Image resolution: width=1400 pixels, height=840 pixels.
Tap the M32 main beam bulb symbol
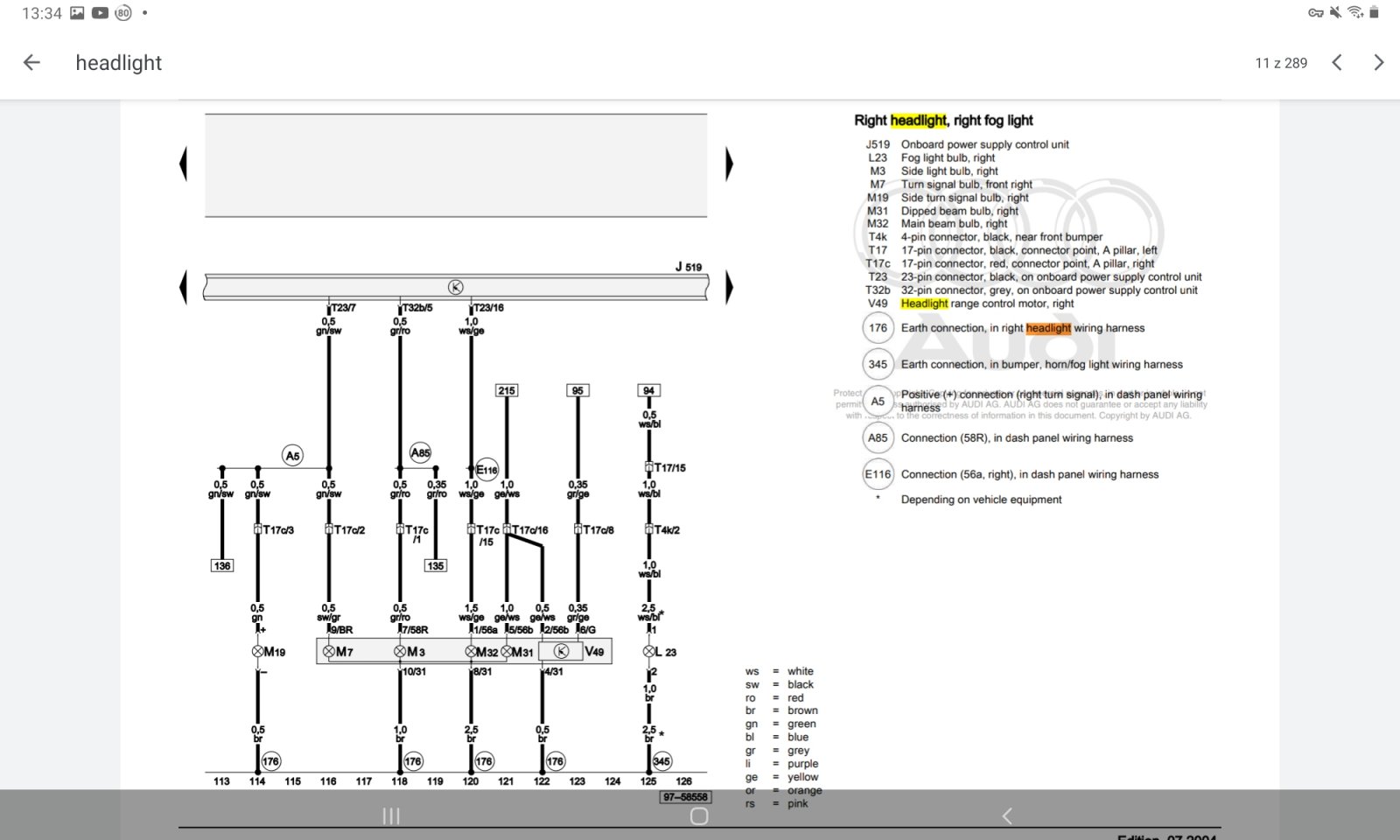click(471, 652)
